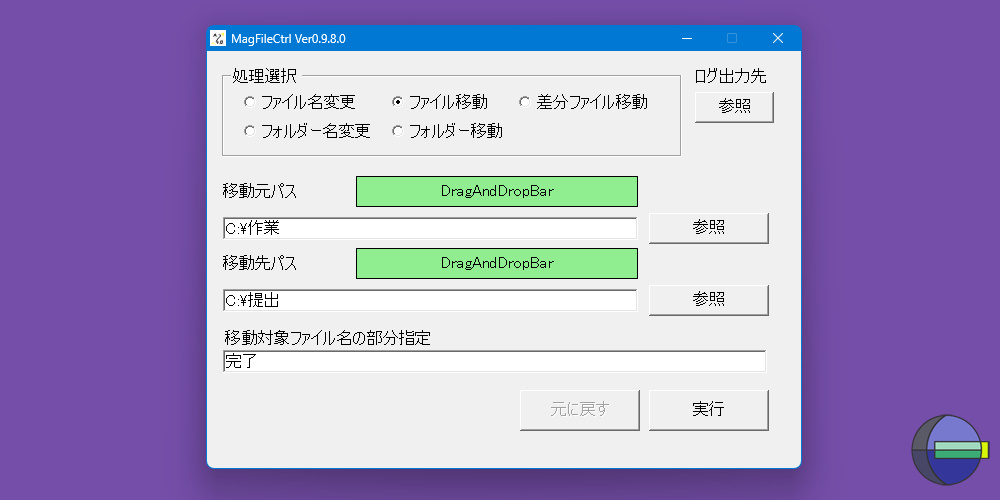1000x500 pixels.
Task: Click the 移動対象ファイル名の部分指定 label
Action: coord(327,338)
